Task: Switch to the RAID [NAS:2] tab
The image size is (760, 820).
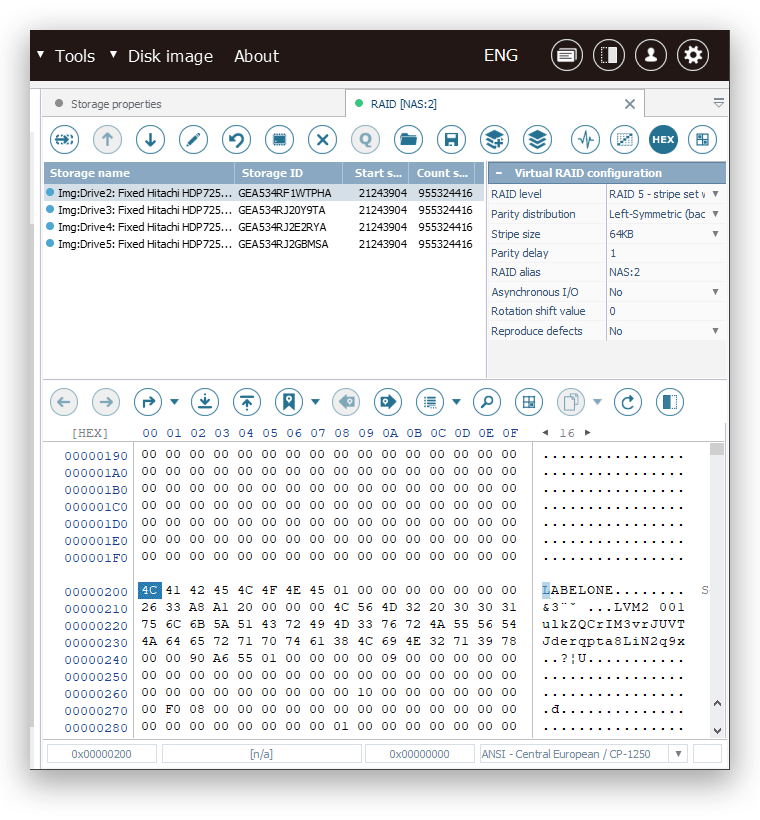Action: click(x=494, y=104)
